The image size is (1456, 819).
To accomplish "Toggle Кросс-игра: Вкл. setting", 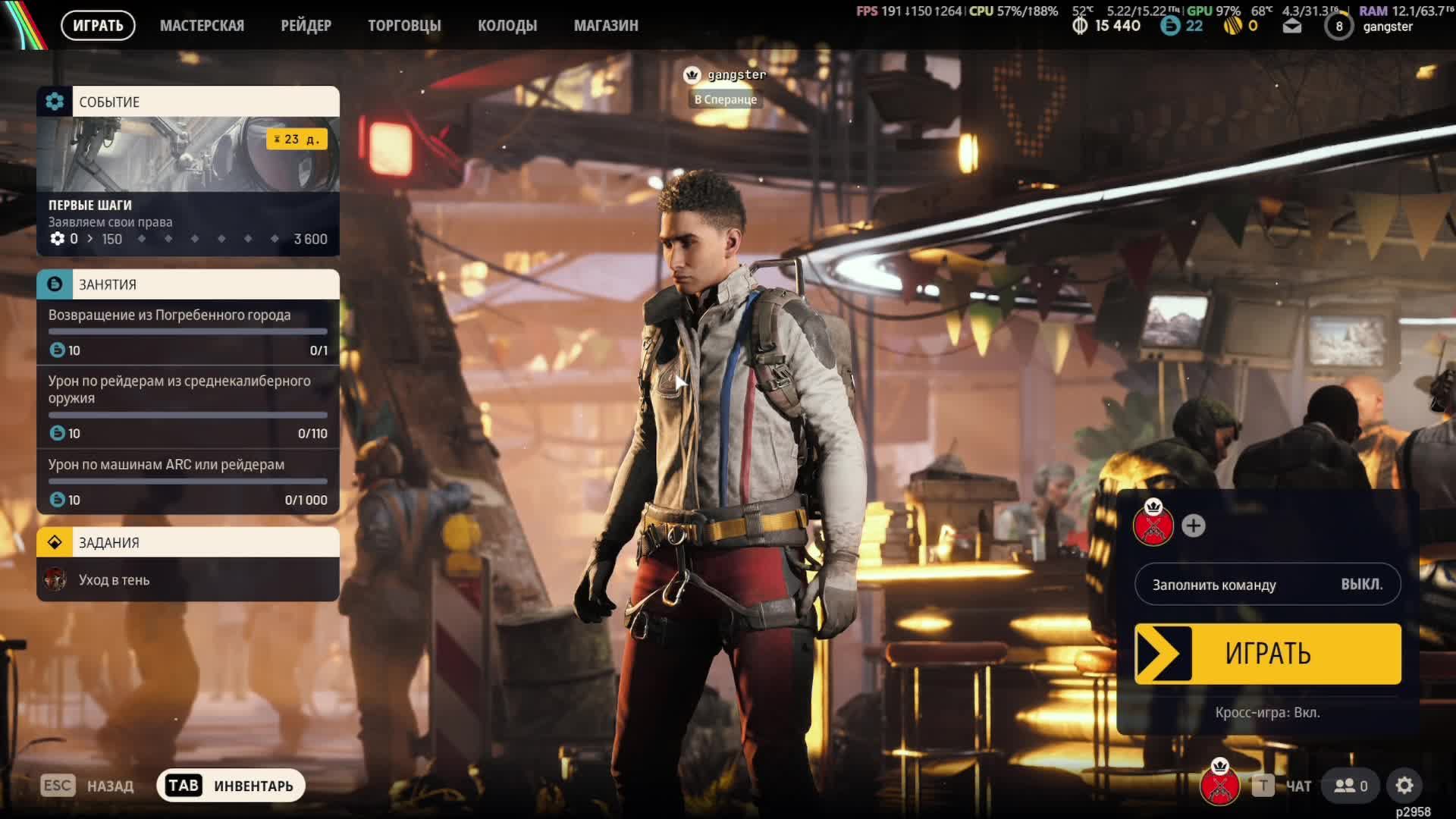I will point(1267,713).
